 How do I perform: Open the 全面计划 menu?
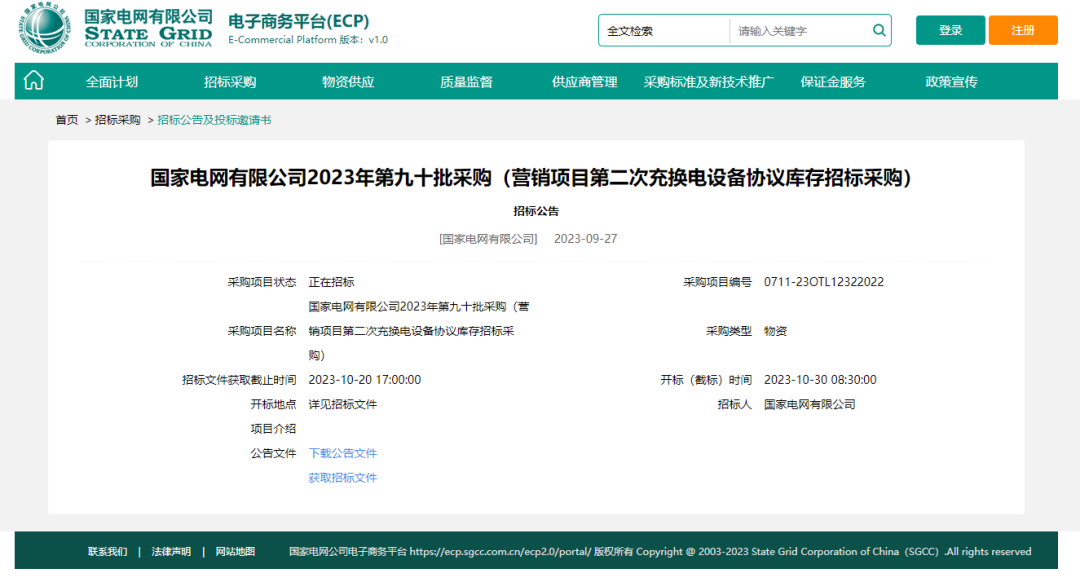click(x=112, y=82)
